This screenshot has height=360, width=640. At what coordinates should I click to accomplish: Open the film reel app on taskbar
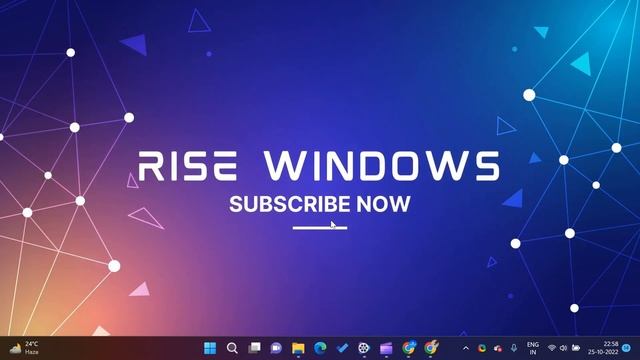point(364,348)
